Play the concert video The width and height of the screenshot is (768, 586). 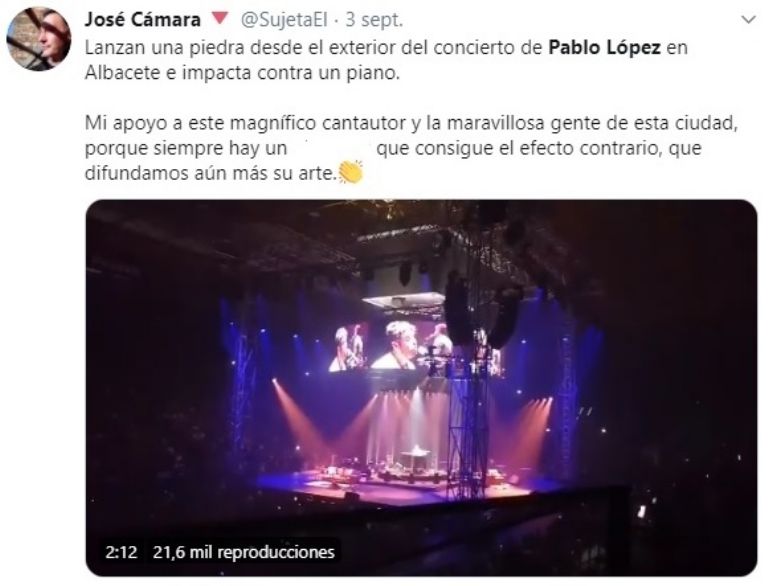click(x=421, y=388)
